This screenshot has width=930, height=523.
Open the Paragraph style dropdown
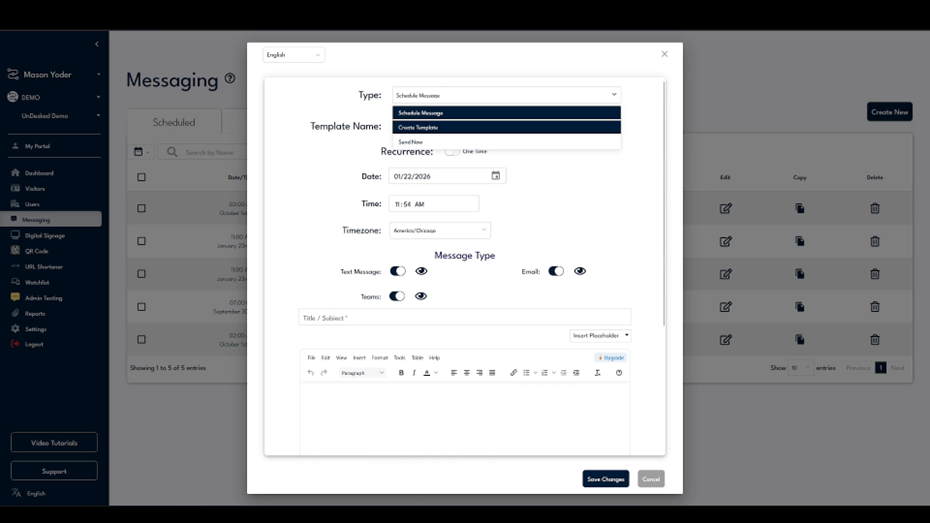[362, 373]
